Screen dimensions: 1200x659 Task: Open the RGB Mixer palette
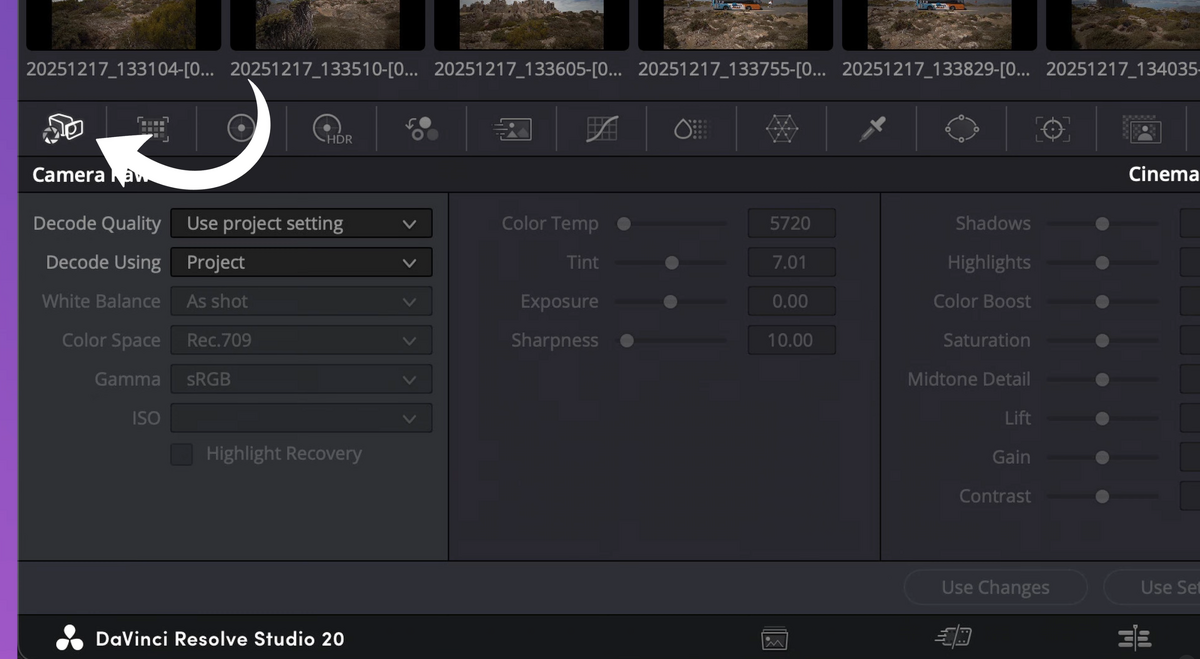click(x=421, y=128)
